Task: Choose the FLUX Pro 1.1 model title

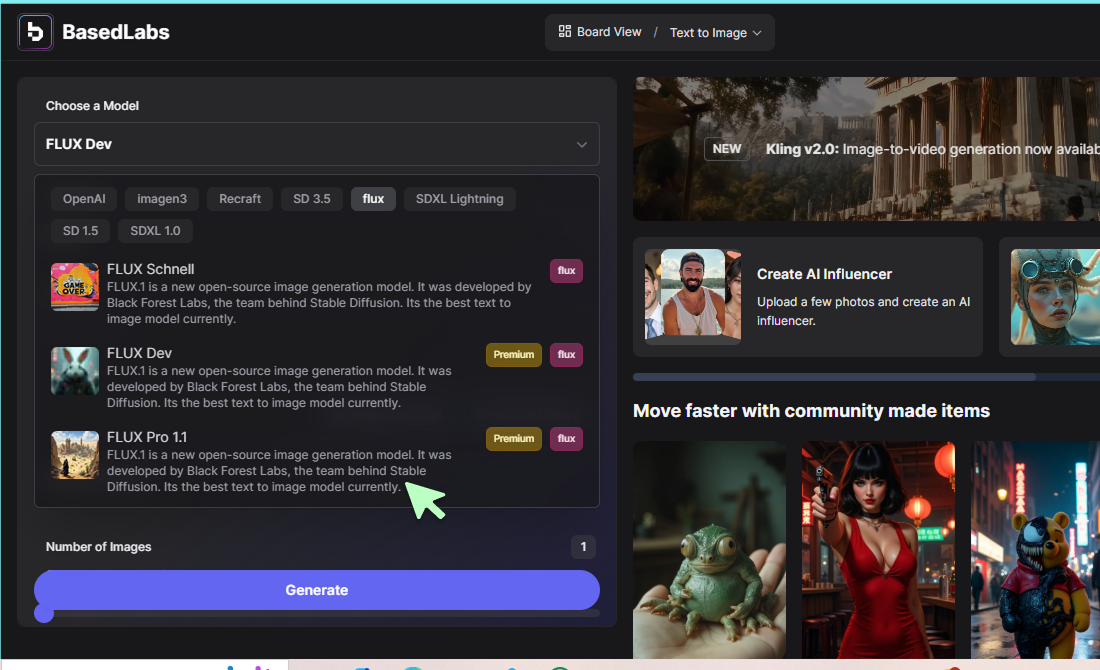Action: 147,437
